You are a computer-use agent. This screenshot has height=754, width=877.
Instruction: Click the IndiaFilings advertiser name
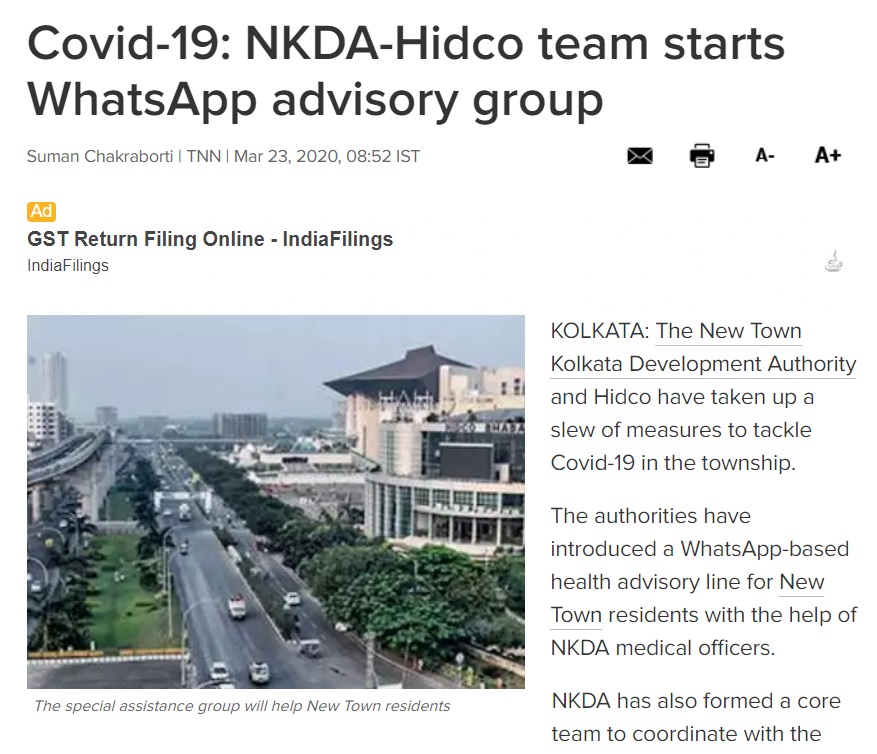click(68, 266)
